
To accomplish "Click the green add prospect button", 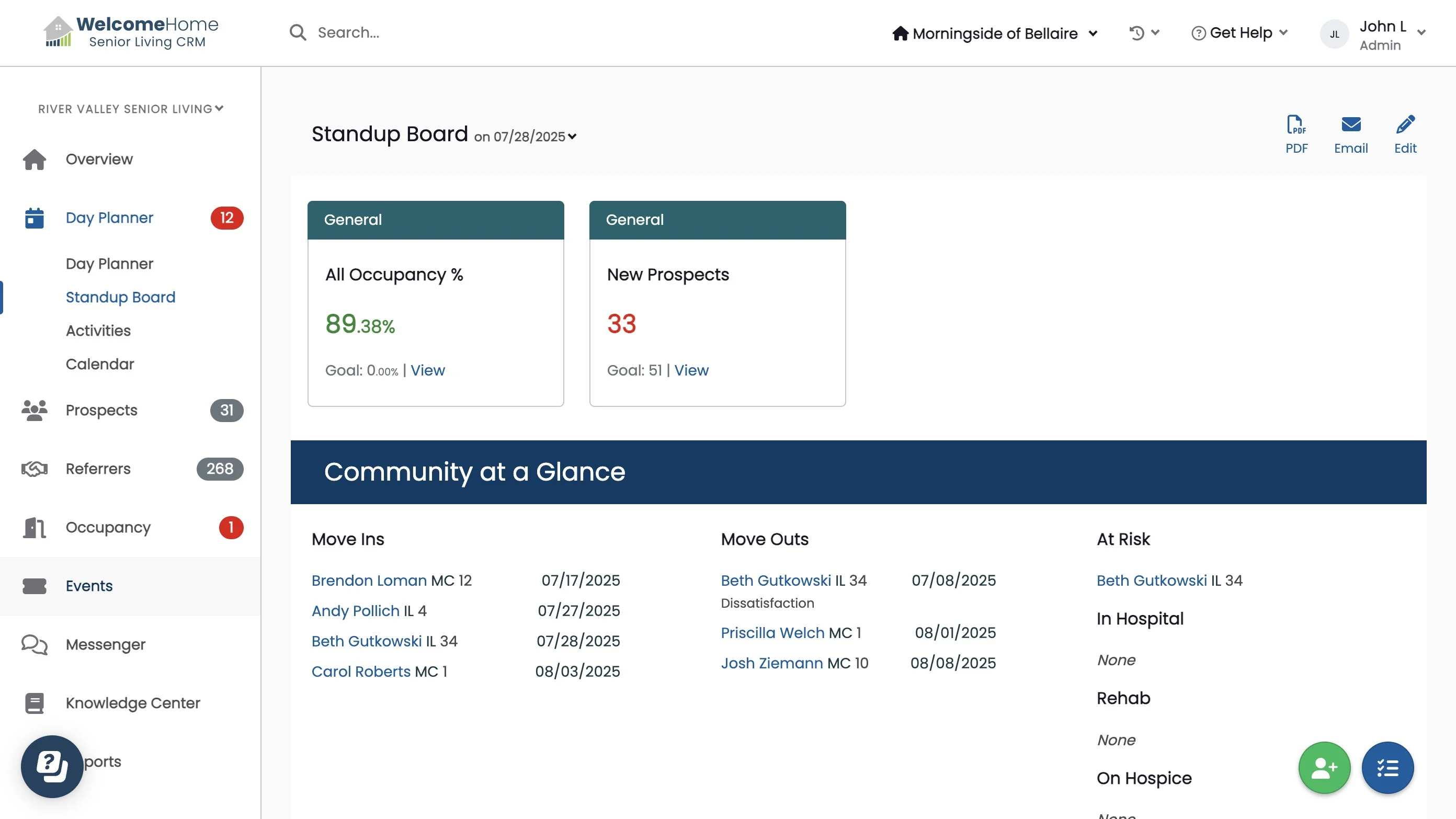I will (x=1324, y=767).
